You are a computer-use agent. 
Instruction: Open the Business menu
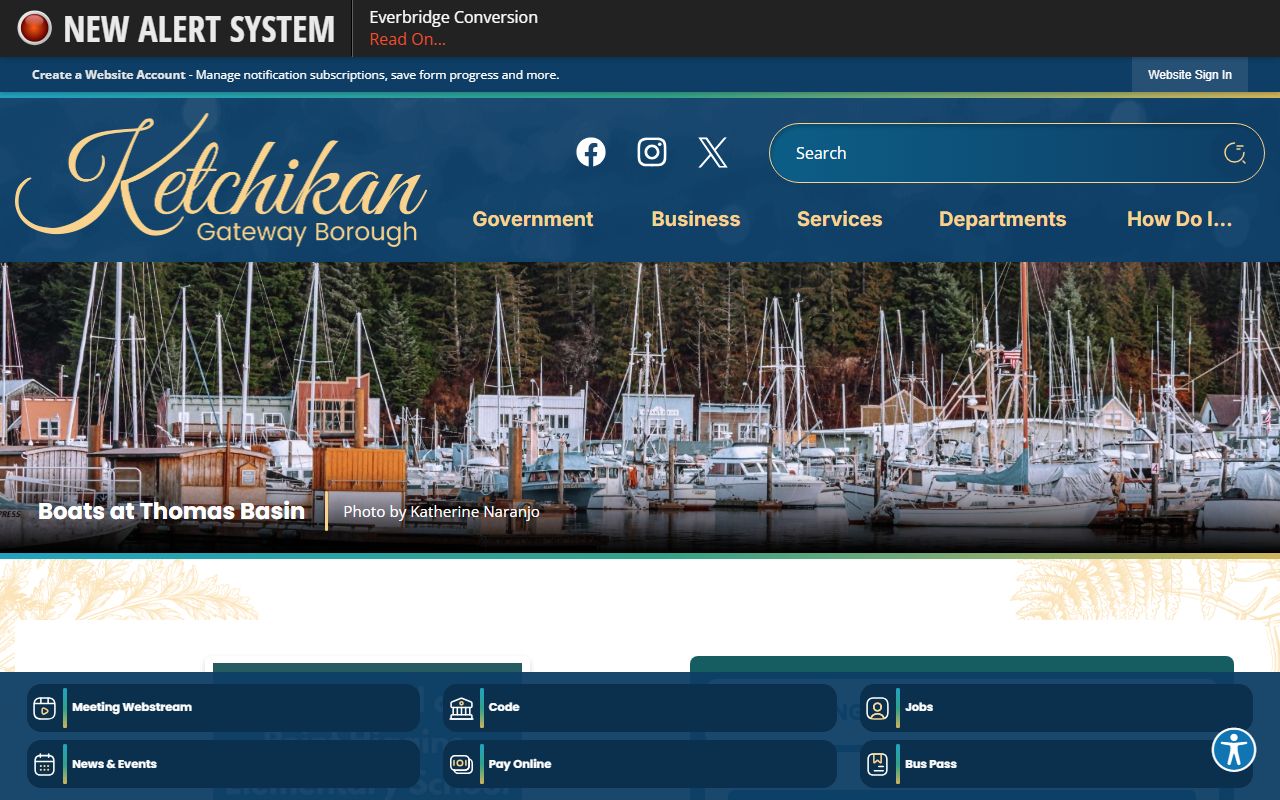tap(696, 219)
